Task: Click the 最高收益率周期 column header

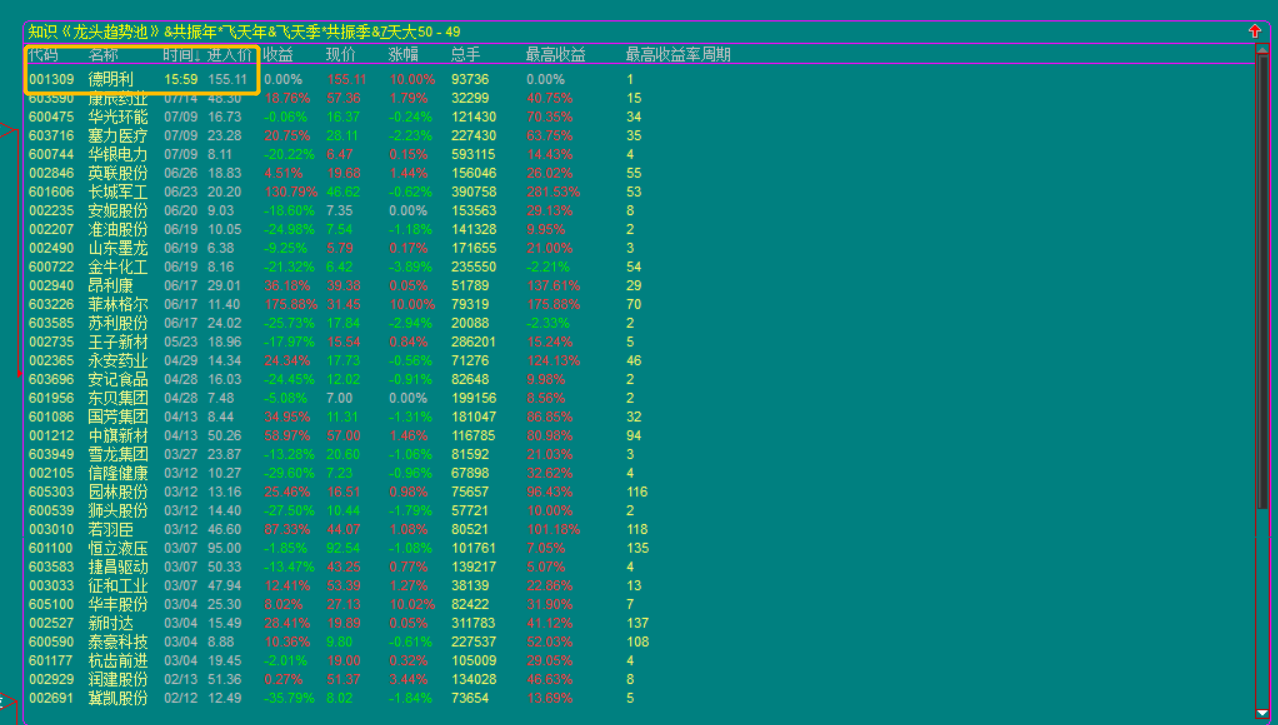Action: (678, 54)
